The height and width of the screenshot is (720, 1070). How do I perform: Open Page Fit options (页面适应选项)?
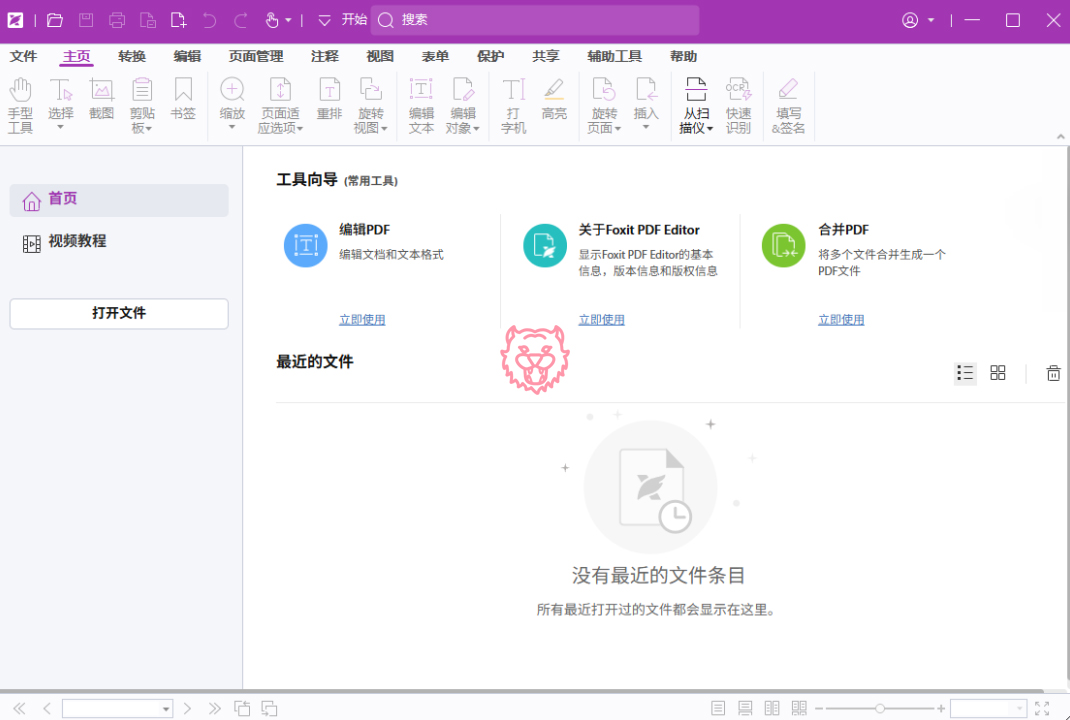click(x=280, y=105)
